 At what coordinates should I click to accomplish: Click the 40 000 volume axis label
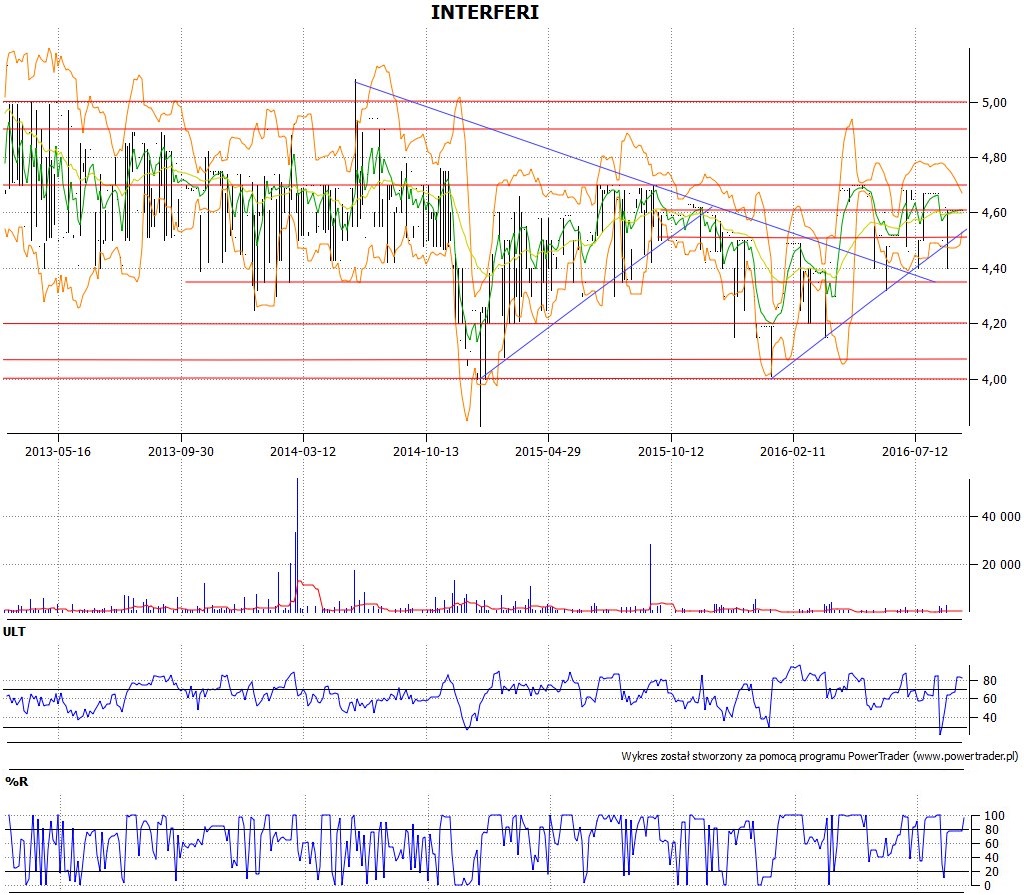coord(1001,517)
